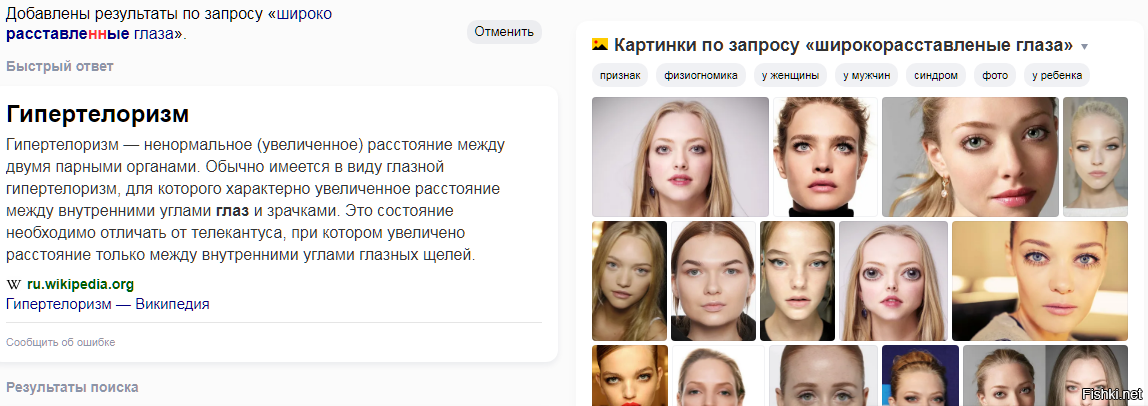This screenshot has width=1148, height=406.
Task: Open the Картинки по запросу heading
Action: [843, 45]
